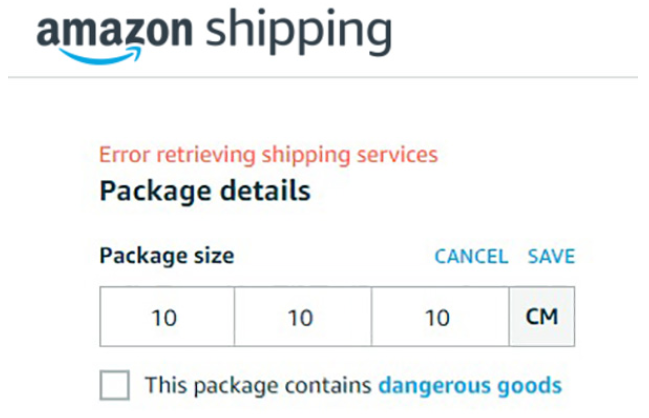Cancel package size editing
The width and height of the screenshot is (649, 418).
click(x=471, y=256)
